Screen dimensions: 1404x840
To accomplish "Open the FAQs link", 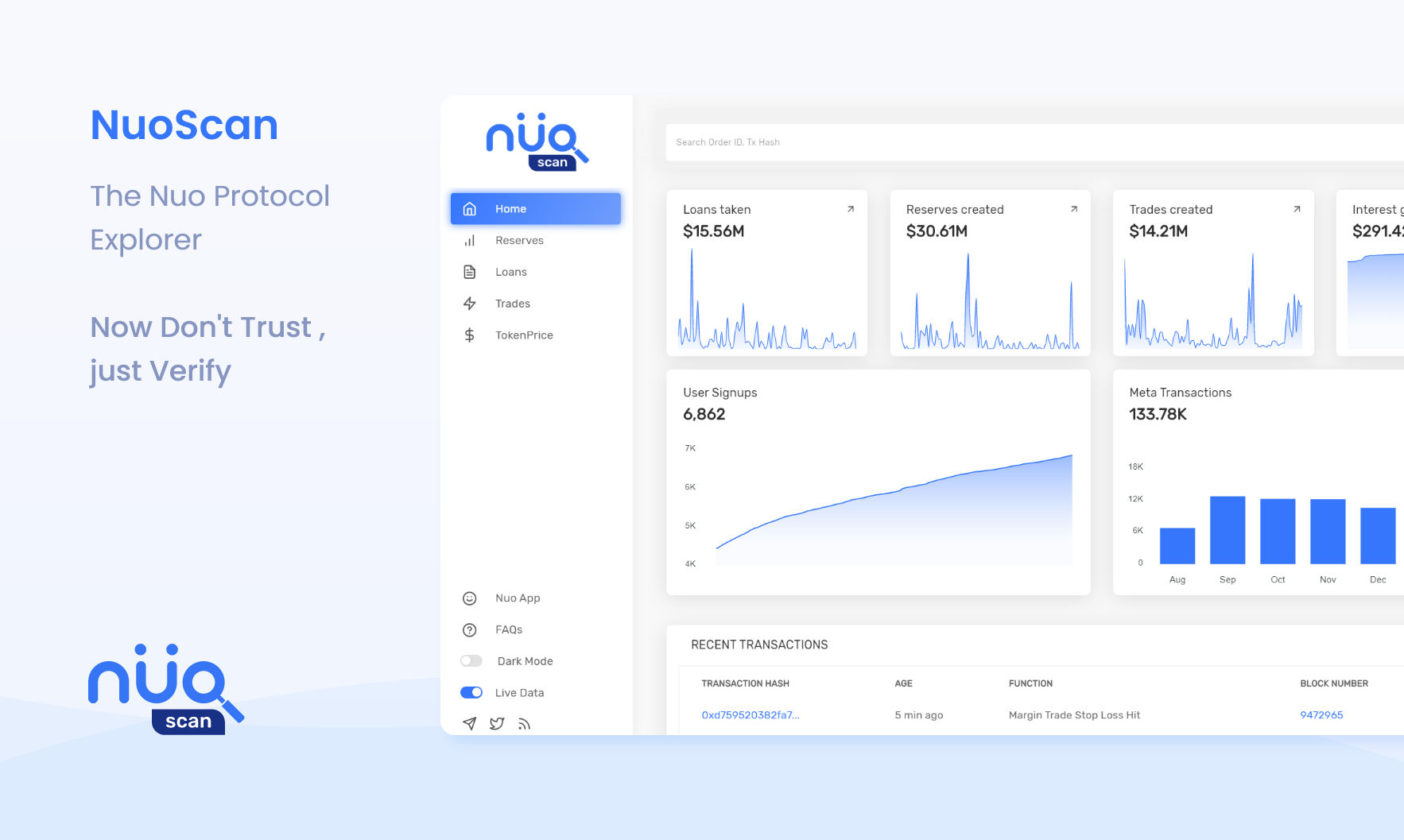I will point(509,629).
